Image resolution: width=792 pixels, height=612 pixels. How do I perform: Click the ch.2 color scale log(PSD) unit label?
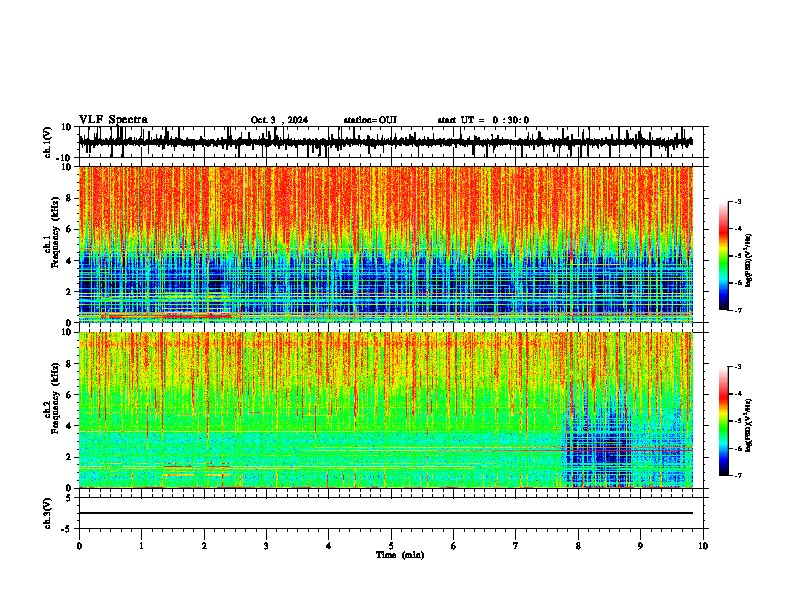coord(749,425)
